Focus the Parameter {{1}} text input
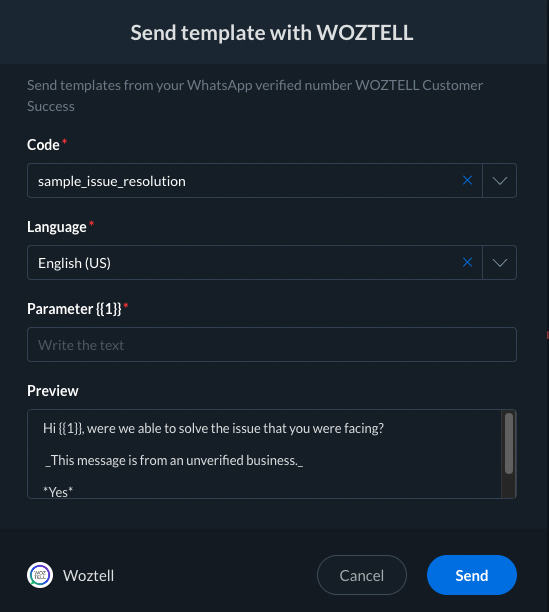 click(272, 345)
